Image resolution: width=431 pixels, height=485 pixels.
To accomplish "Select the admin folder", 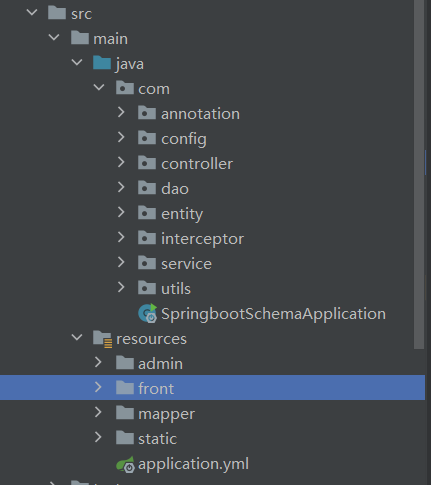I will [x=160, y=364].
